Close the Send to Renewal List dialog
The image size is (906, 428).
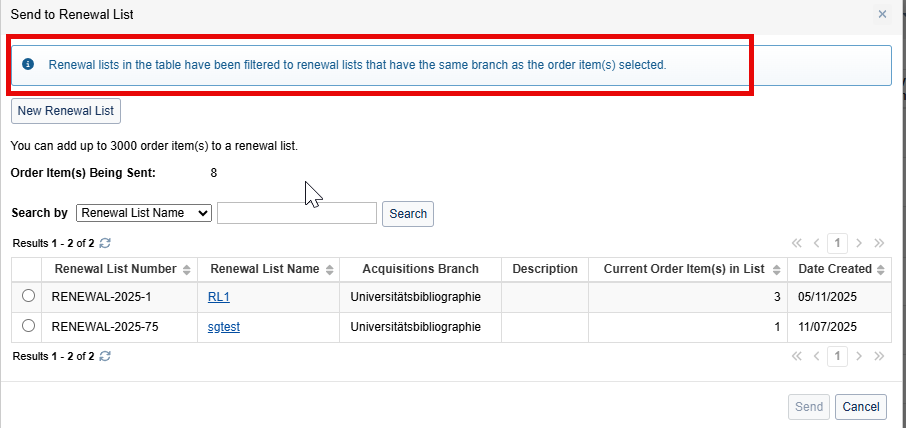click(x=882, y=14)
